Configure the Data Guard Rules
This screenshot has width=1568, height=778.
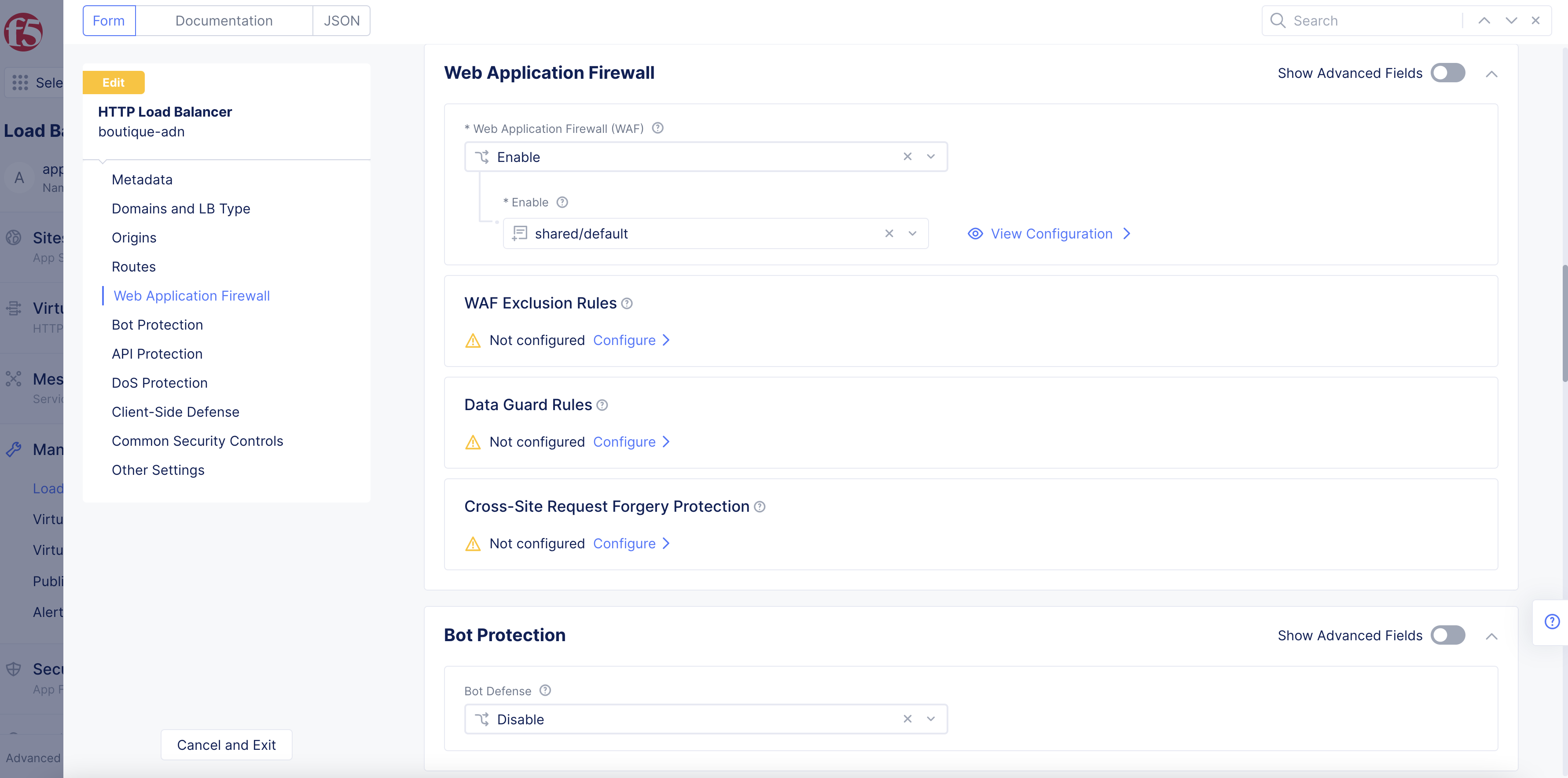pyautogui.click(x=631, y=442)
